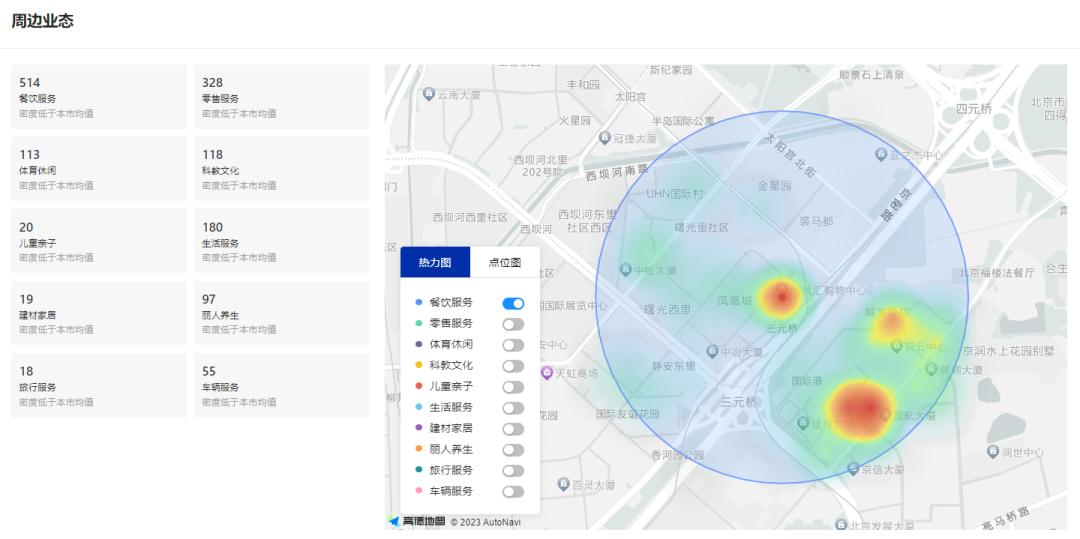Click the 国航大厦 map marker icon
The width and height of the screenshot is (1080, 539).
click(886, 414)
